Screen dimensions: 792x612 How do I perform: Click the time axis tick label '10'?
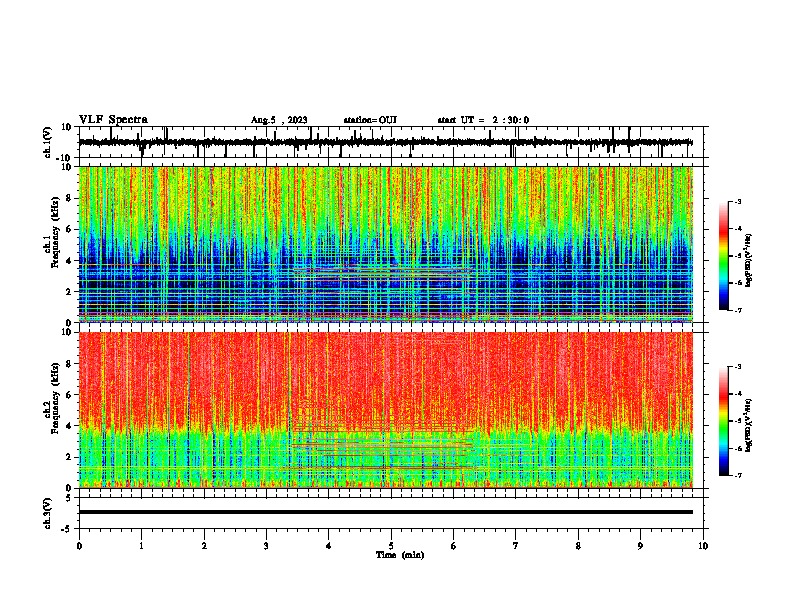[703, 546]
